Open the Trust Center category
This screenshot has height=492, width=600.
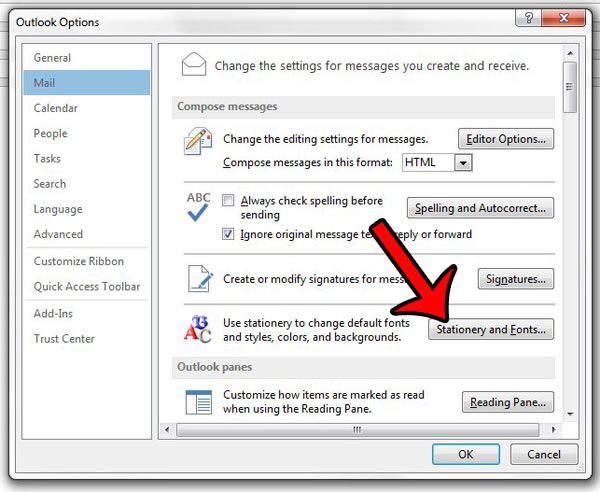87,339
